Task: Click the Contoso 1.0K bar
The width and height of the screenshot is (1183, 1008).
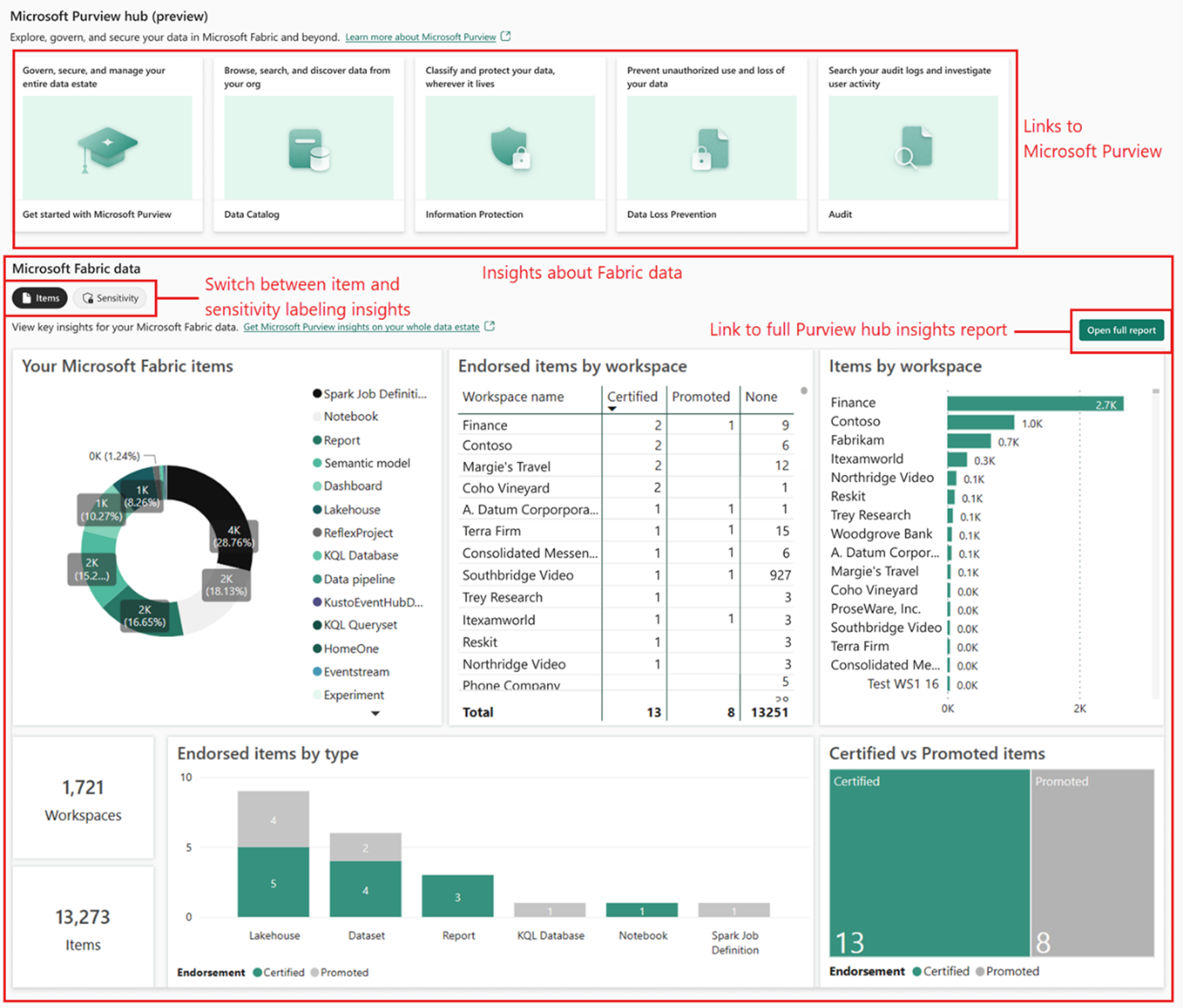Action: pyautogui.click(x=980, y=423)
